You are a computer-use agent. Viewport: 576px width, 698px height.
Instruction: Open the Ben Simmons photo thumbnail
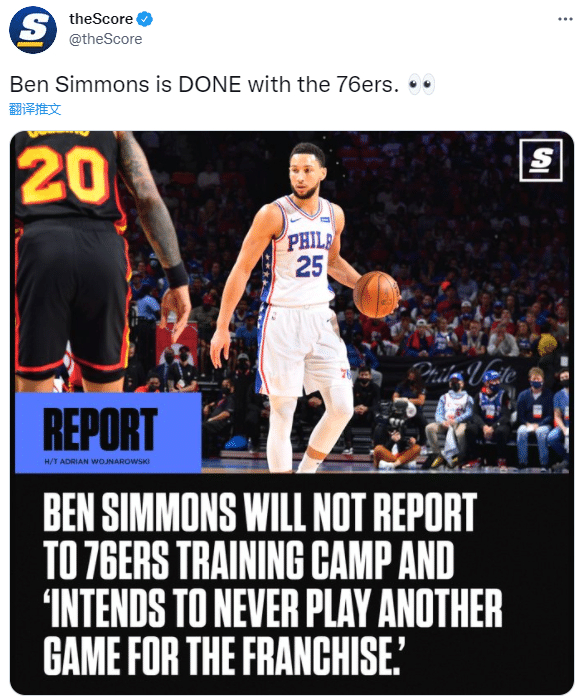(292, 412)
